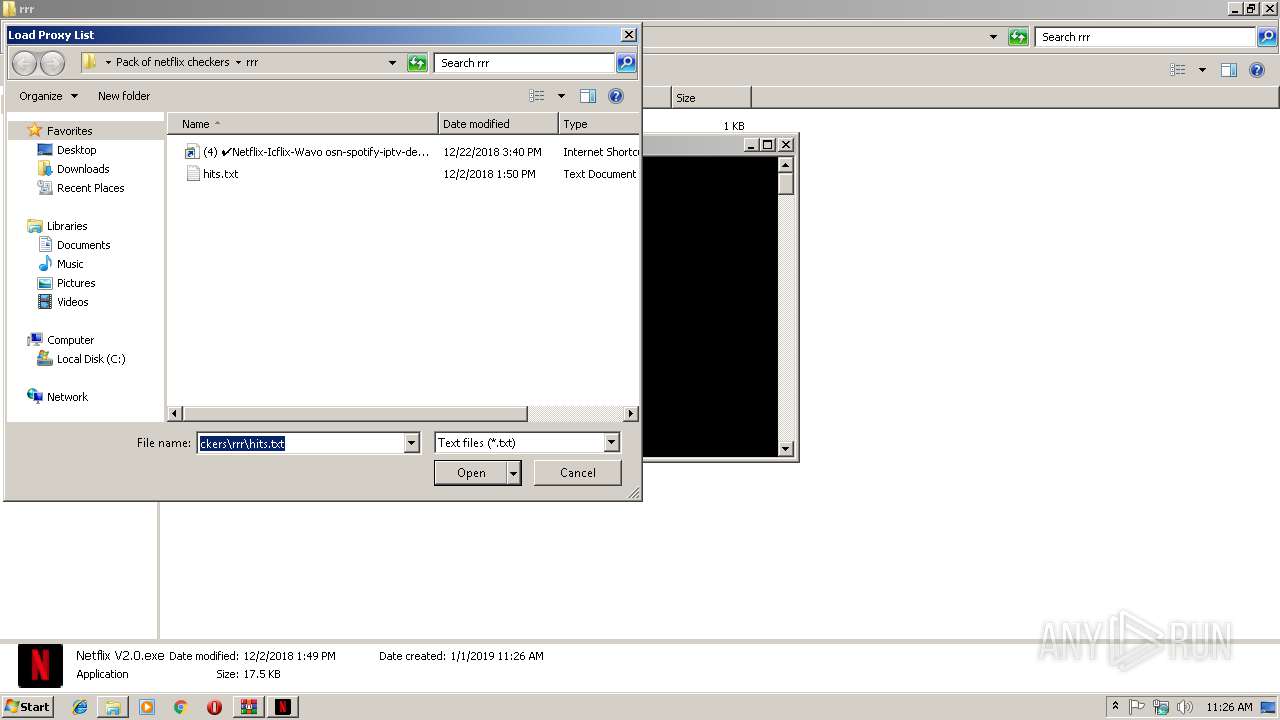Click the Start button
This screenshot has height=720, width=1280.
28,706
